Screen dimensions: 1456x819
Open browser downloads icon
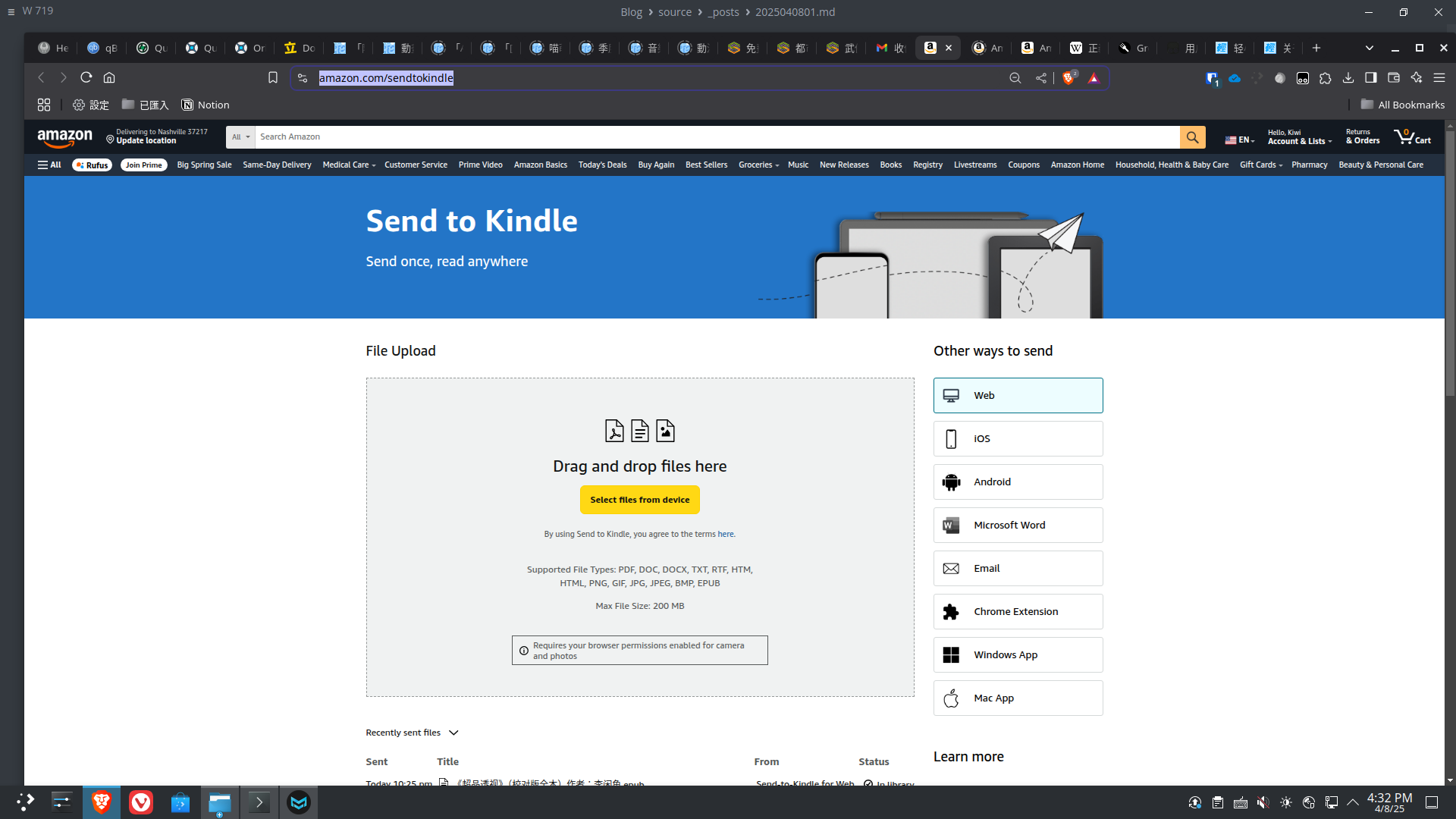1348,78
